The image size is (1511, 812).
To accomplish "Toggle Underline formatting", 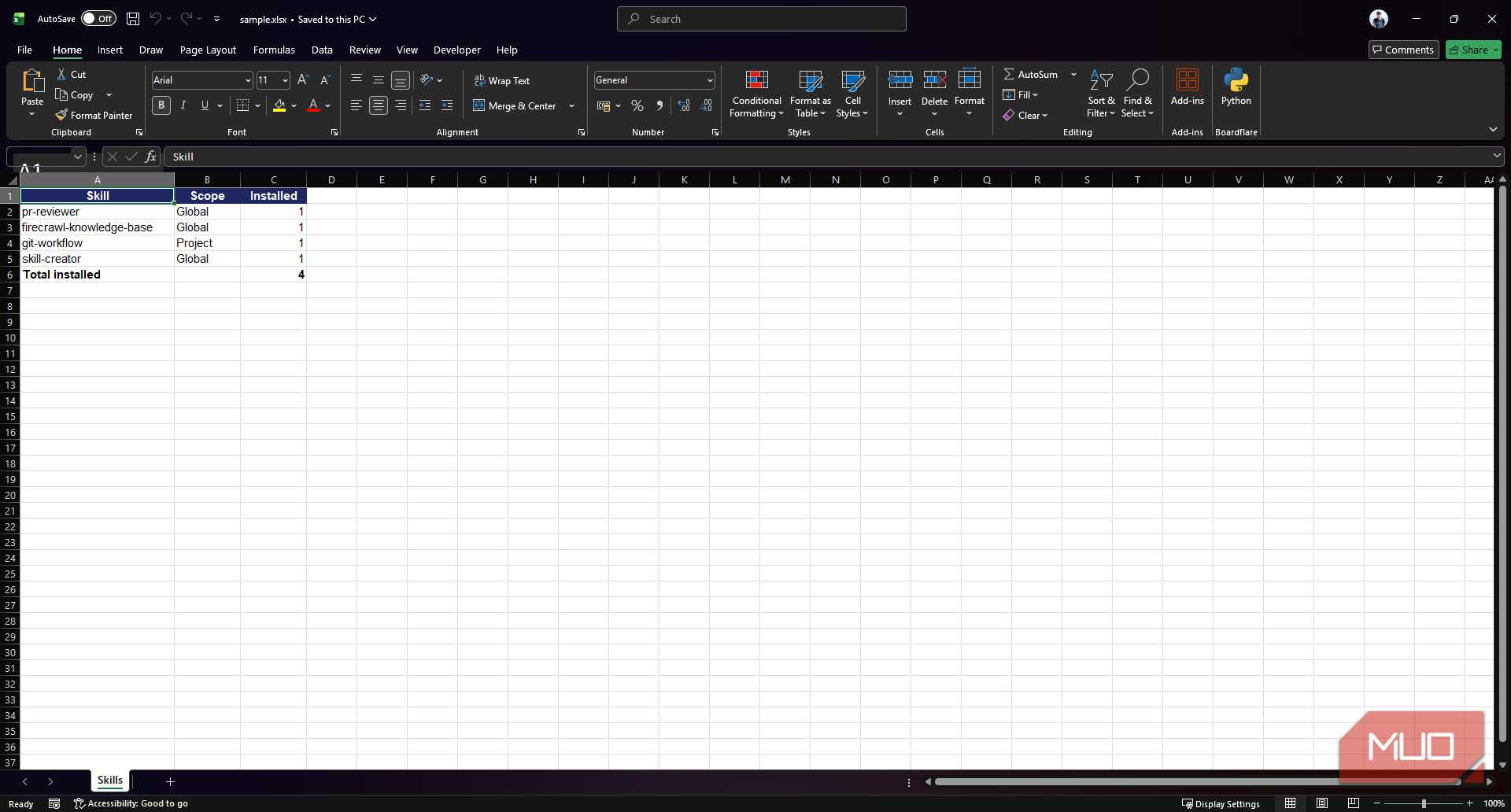I will tap(205, 105).
